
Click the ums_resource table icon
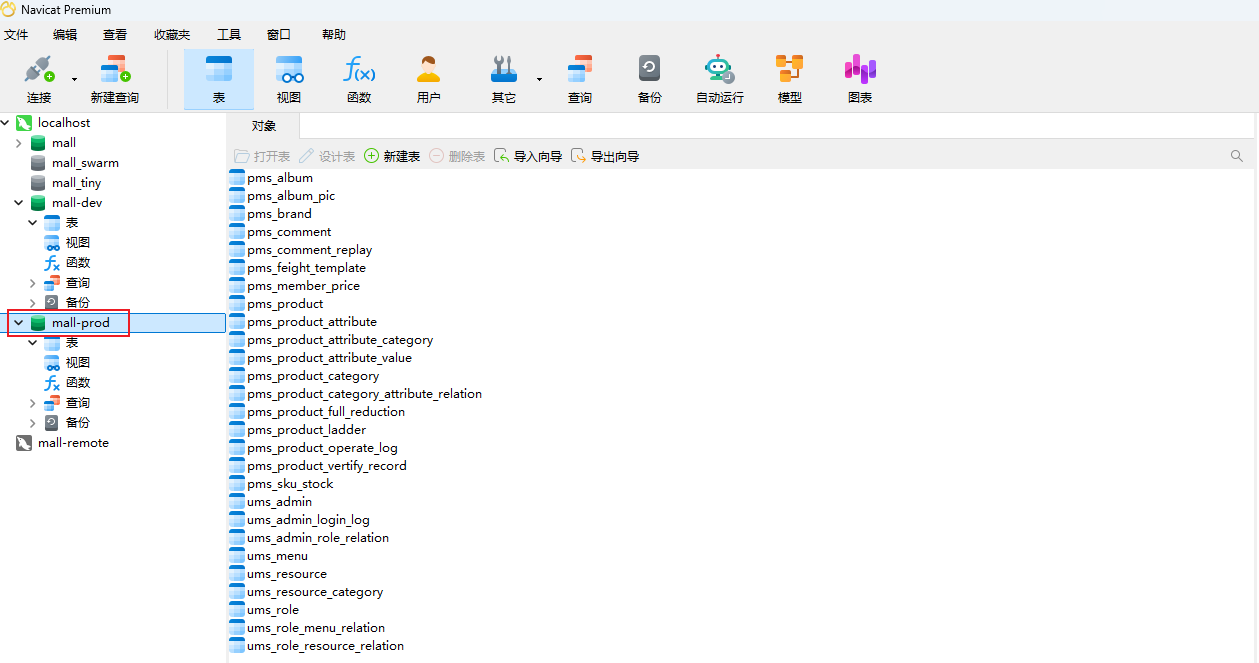[x=237, y=574]
